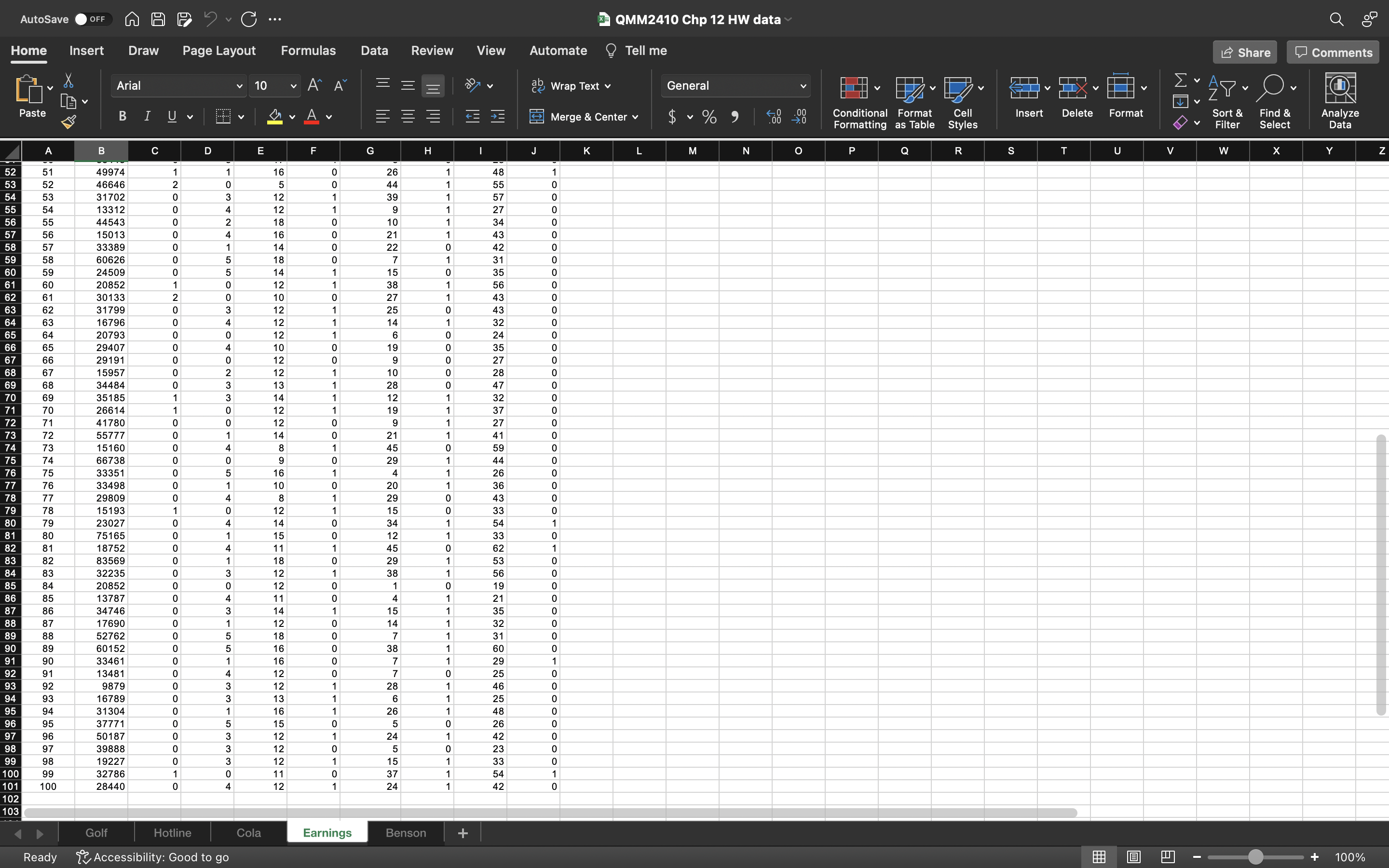Toggle italic formatting

click(147, 117)
